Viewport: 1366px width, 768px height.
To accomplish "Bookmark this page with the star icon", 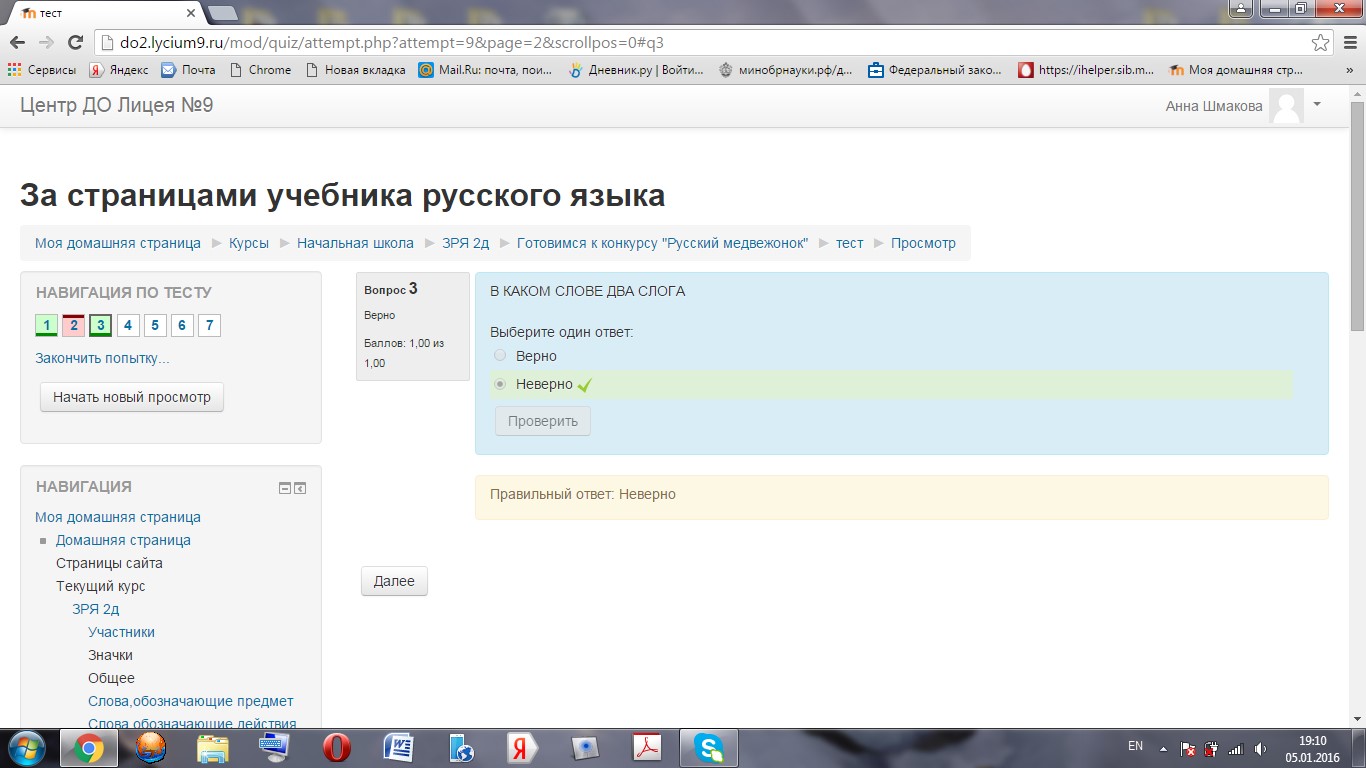I will point(1320,43).
